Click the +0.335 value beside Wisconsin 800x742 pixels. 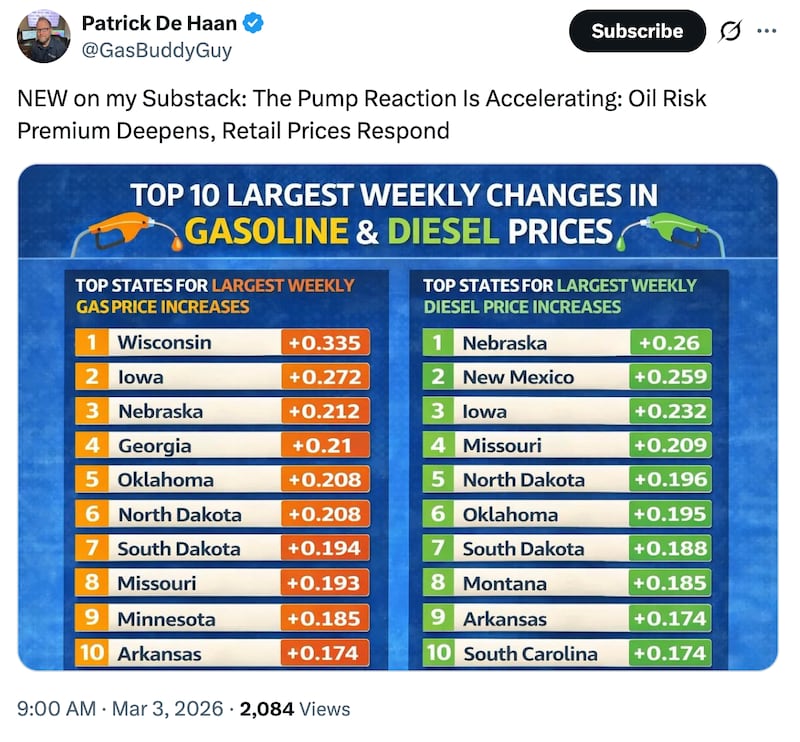(325, 342)
